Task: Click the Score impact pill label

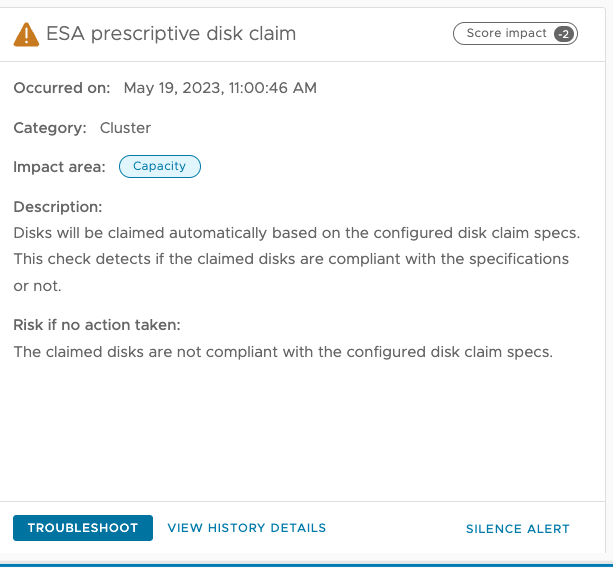Action: (x=506, y=34)
